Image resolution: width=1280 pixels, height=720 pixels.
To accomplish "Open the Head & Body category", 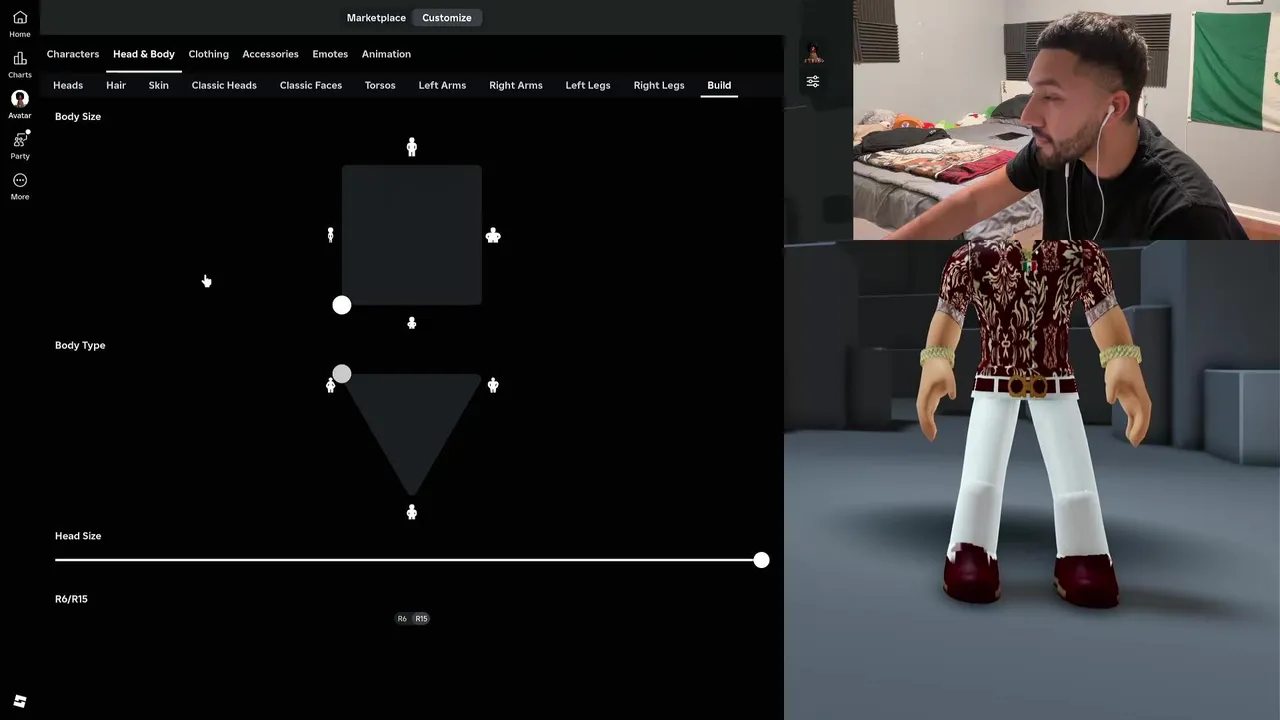I will coord(144,54).
